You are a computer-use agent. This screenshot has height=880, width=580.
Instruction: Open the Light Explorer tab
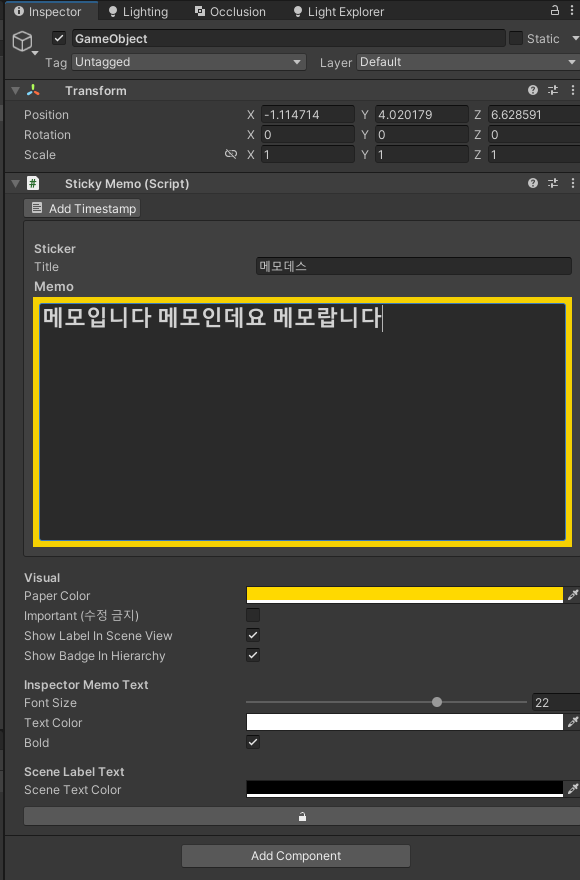click(x=339, y=11)
